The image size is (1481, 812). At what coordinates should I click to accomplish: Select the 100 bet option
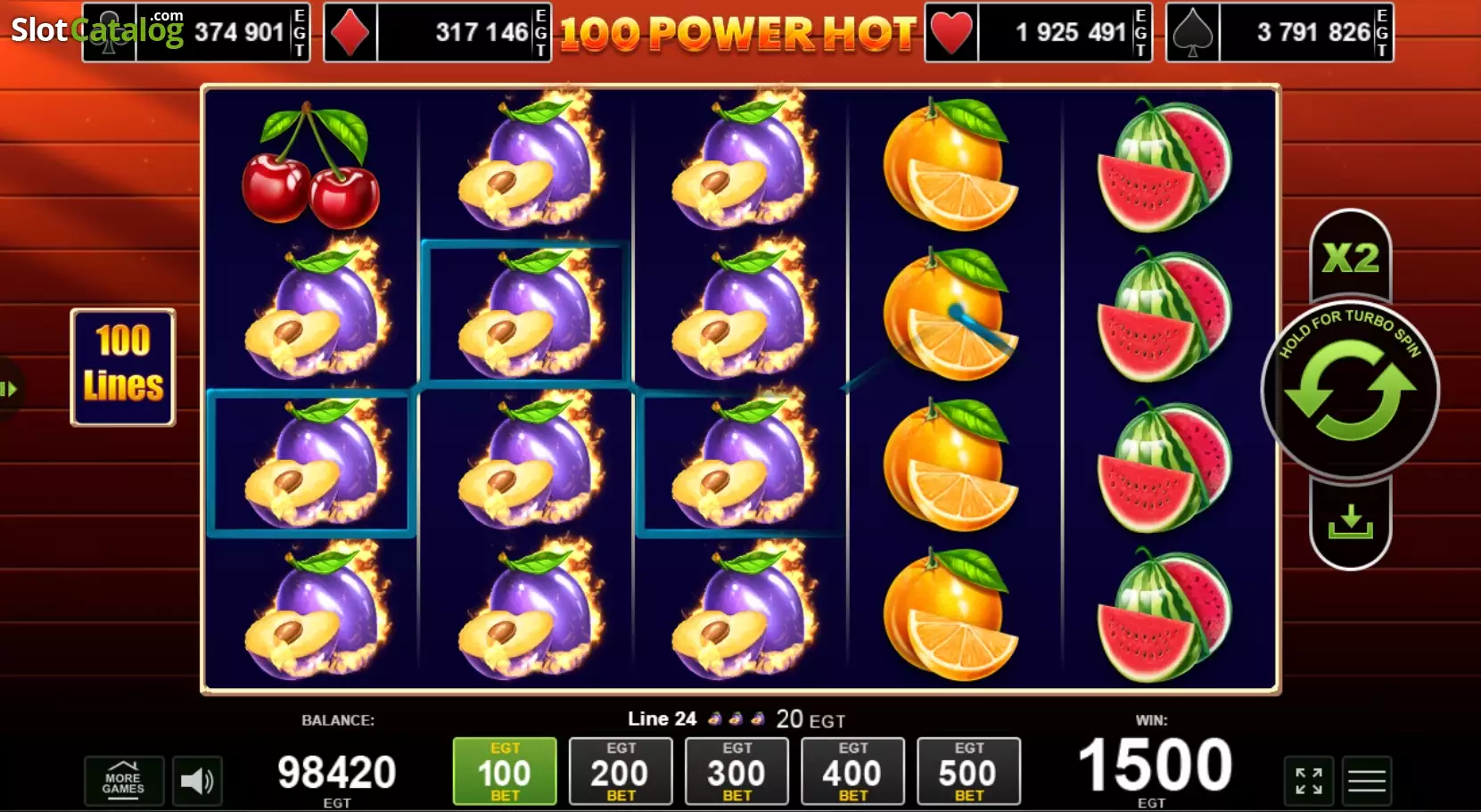pyautogui.click(x=505, y=771)
